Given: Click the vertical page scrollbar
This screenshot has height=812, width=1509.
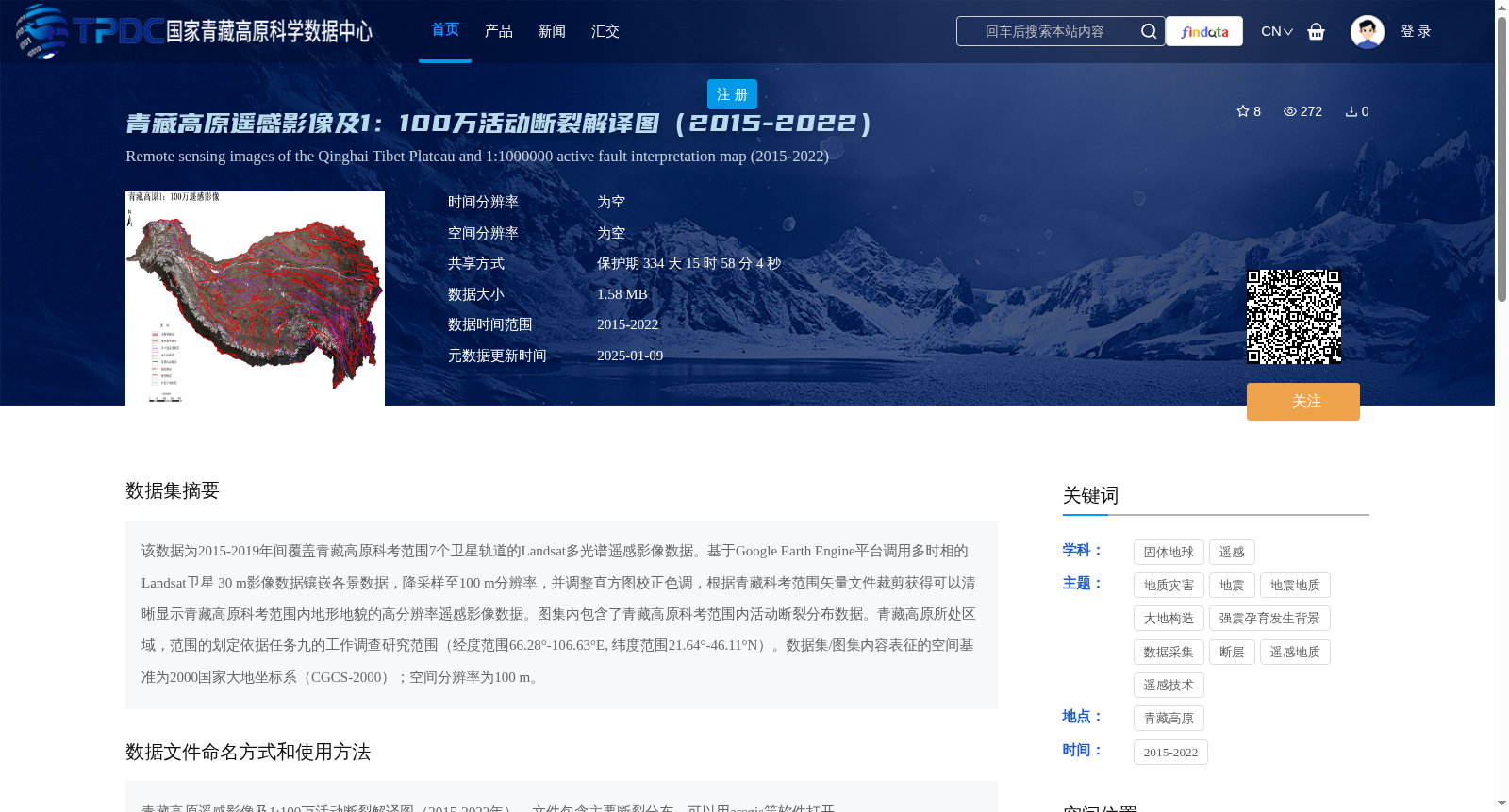Looking at the screenshot, I should click(x=1501, y=158).
